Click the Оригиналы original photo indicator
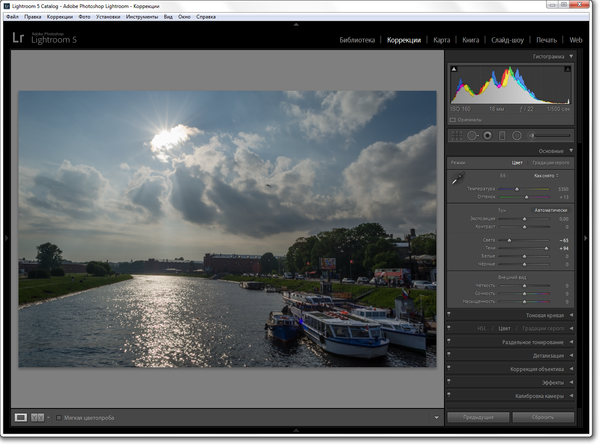Screen dimensions: 600x445 pos(466,120)
